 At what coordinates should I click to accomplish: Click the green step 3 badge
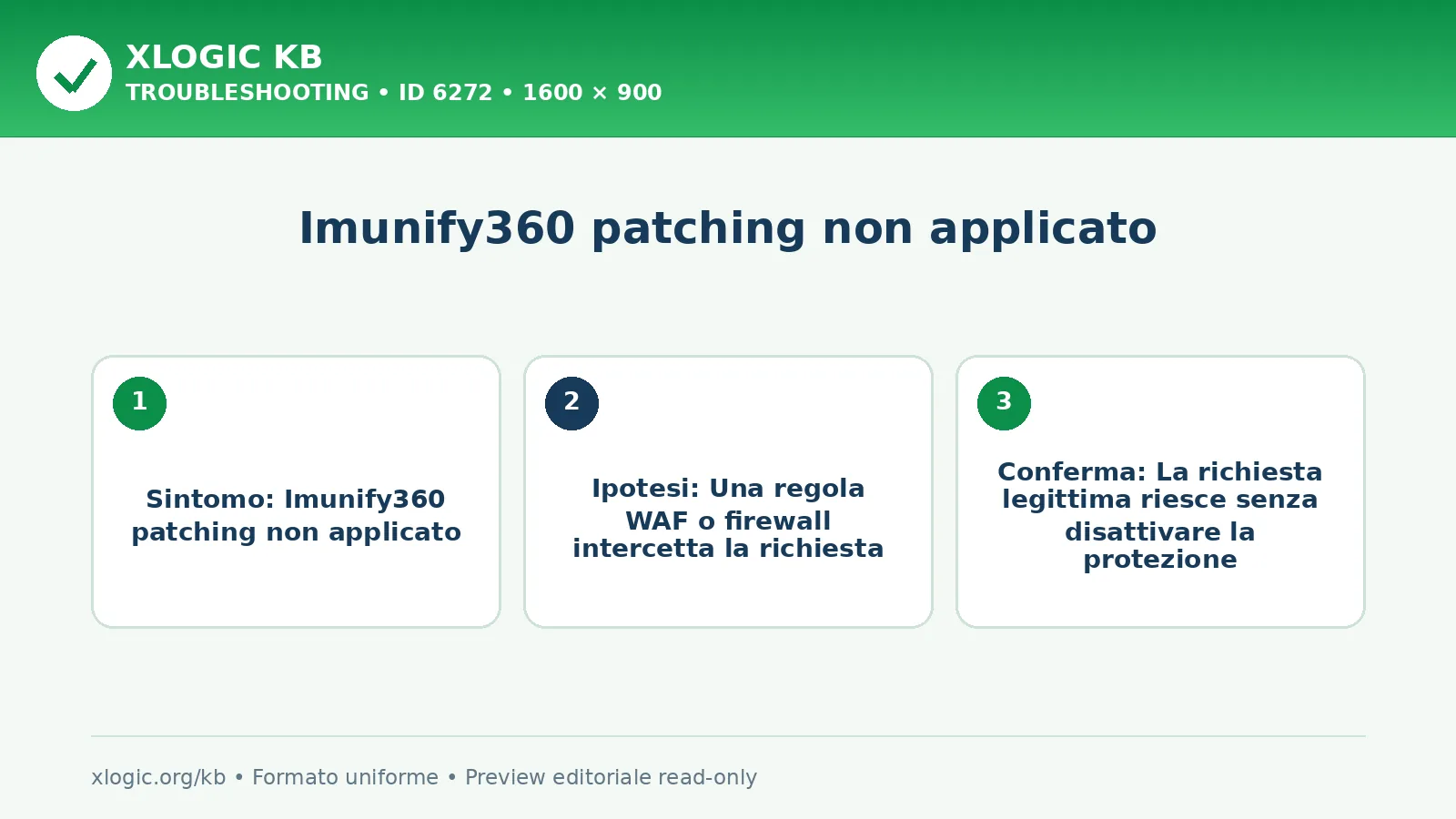pos(1004,403)
